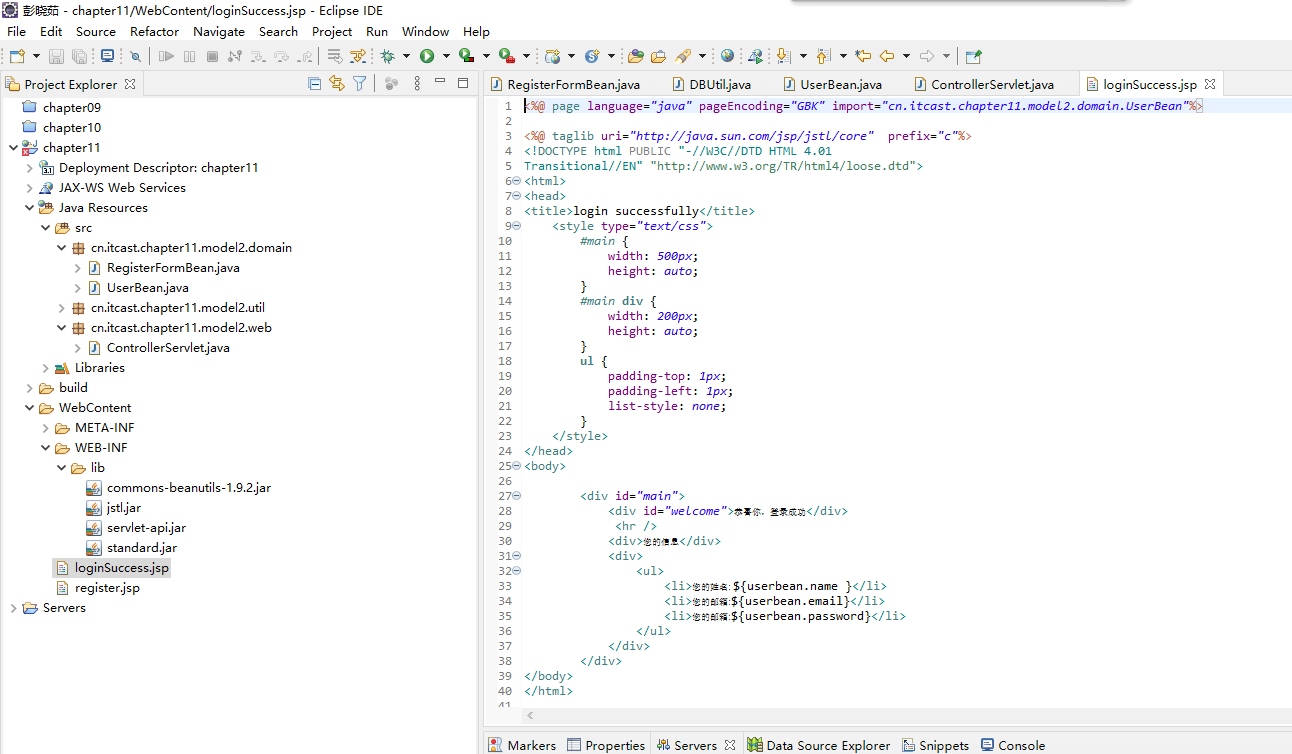1292x754 pixels.
Task: Open the Data Source Explorer tab
Action: tap(818, 745)
